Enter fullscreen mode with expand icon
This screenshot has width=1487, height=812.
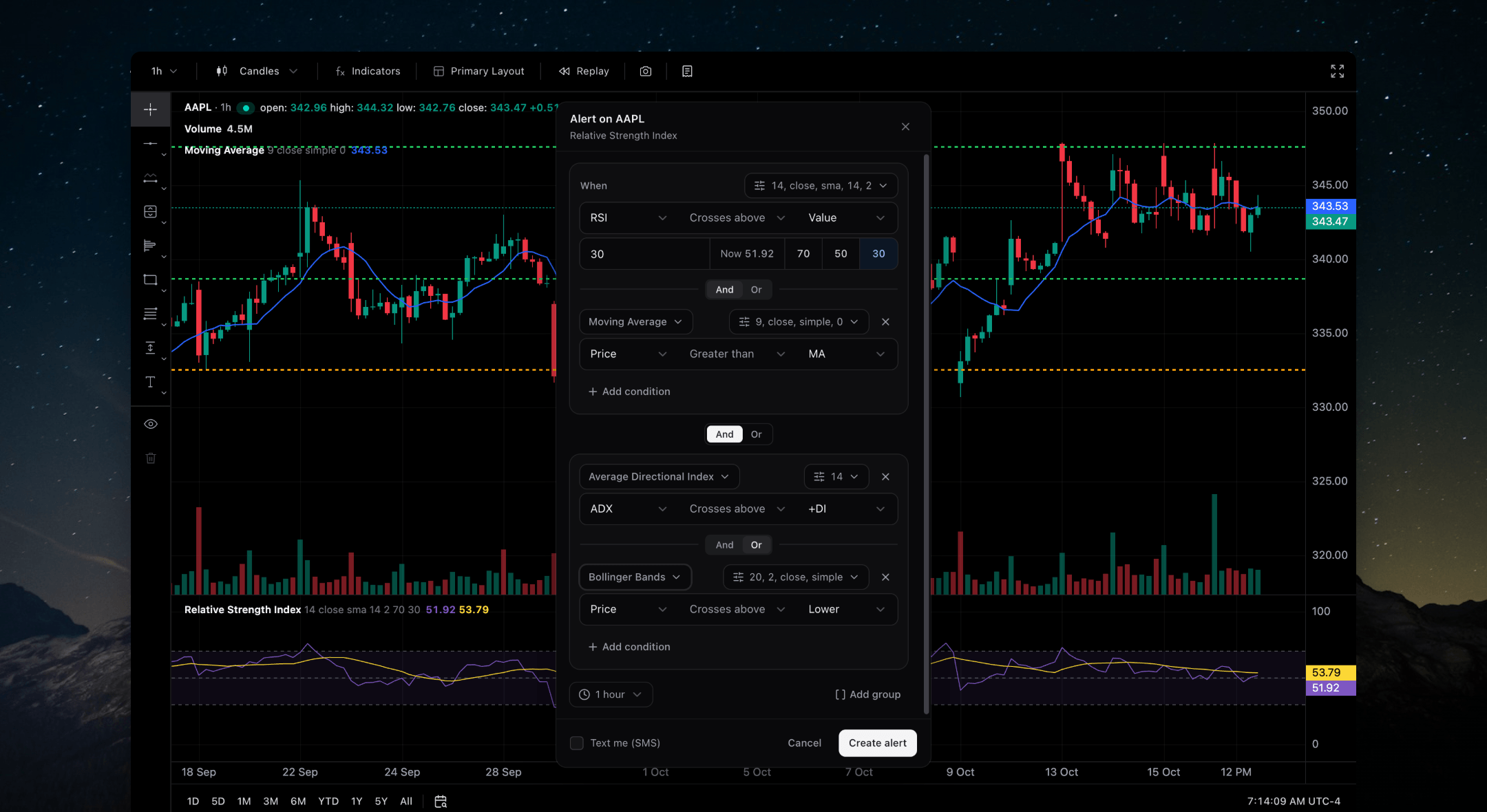[1337, 72]
